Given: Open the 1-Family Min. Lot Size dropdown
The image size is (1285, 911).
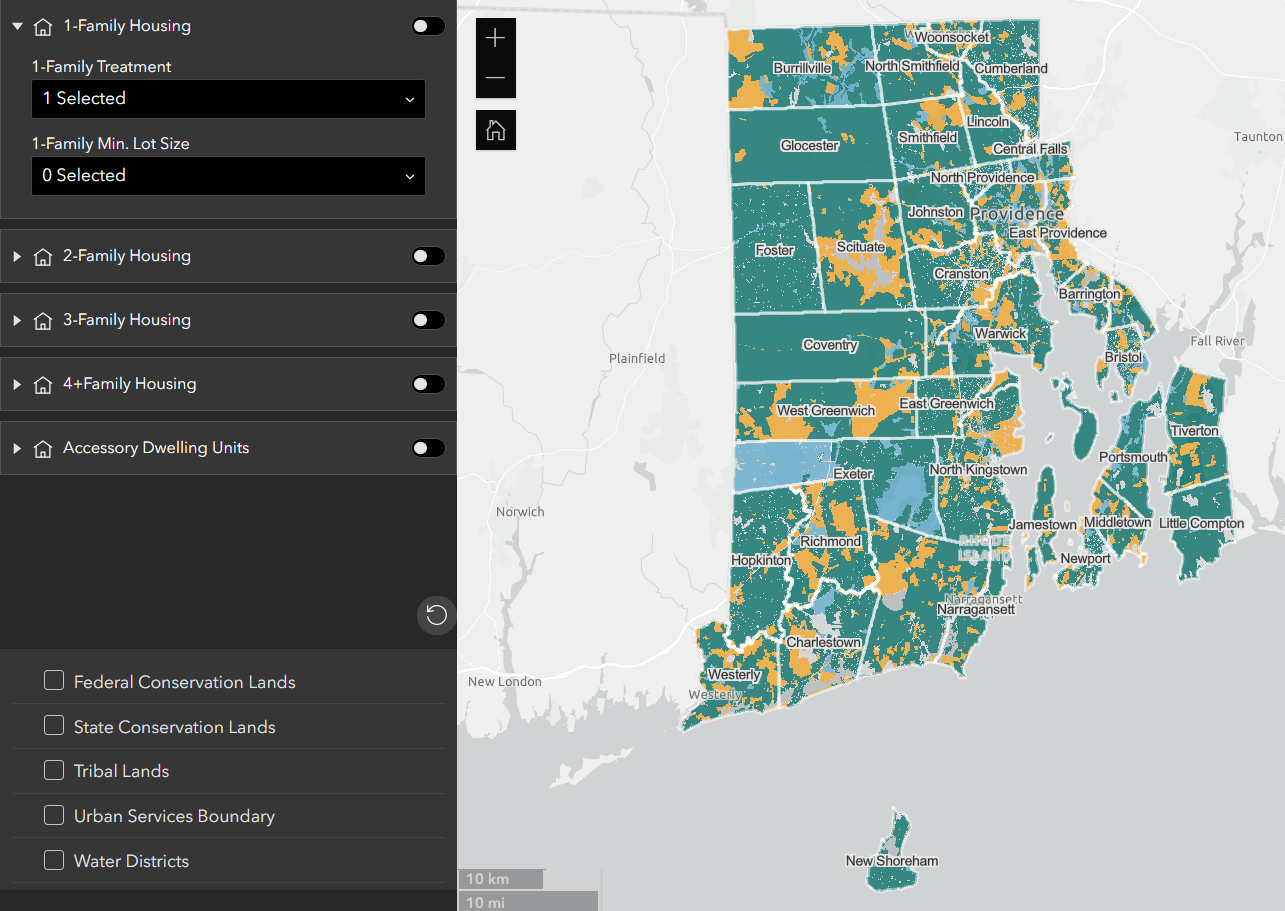Looking at the screenshot, I should point(228,175).
